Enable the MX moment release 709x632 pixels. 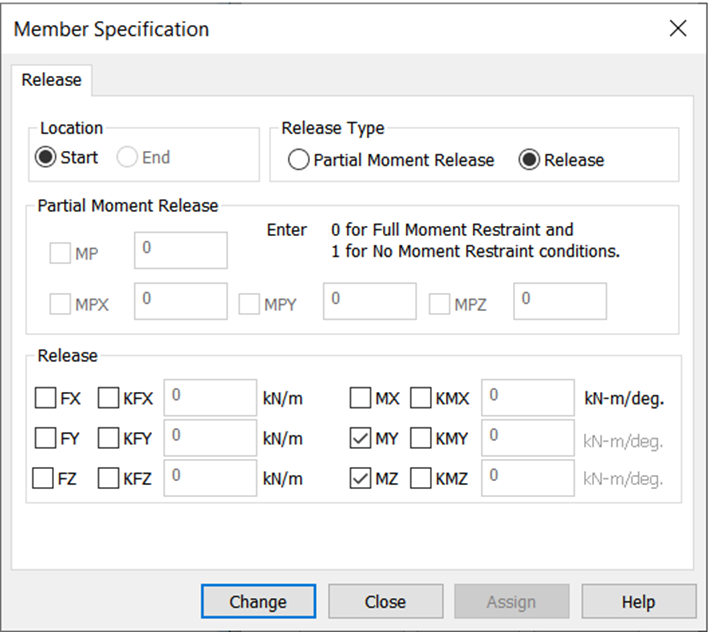pyautogui.click(x=361, y=399)
